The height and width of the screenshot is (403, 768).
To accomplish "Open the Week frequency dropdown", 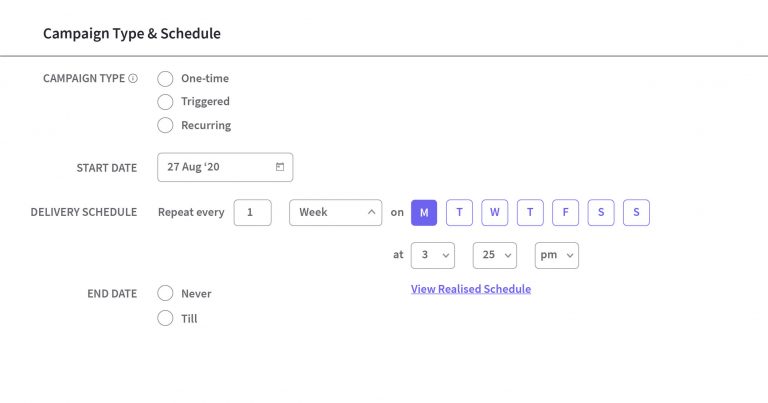I will [336, 213].
